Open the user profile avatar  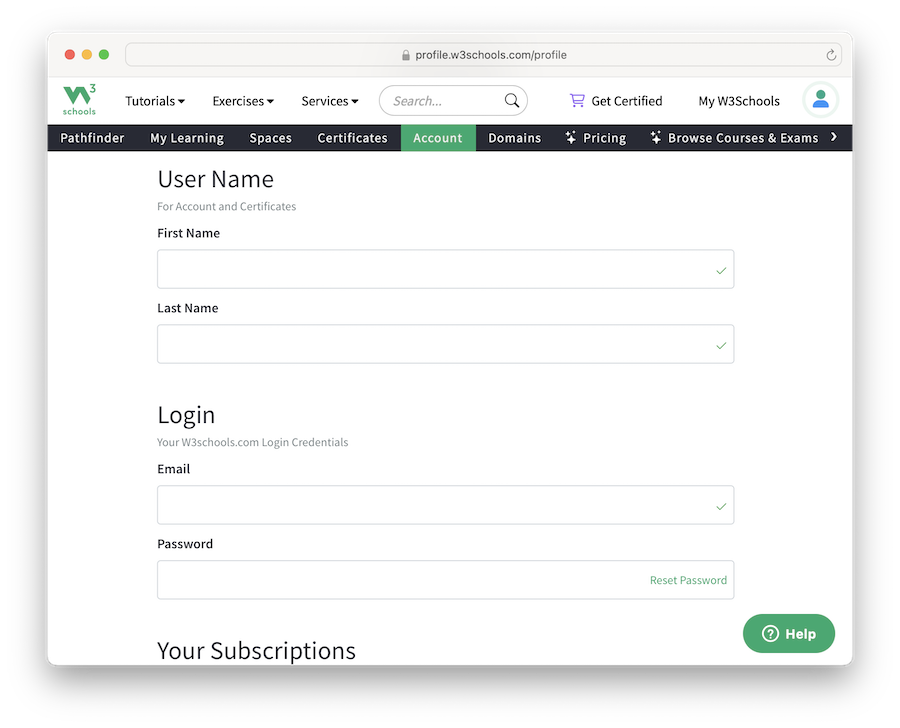pos(820,100)
